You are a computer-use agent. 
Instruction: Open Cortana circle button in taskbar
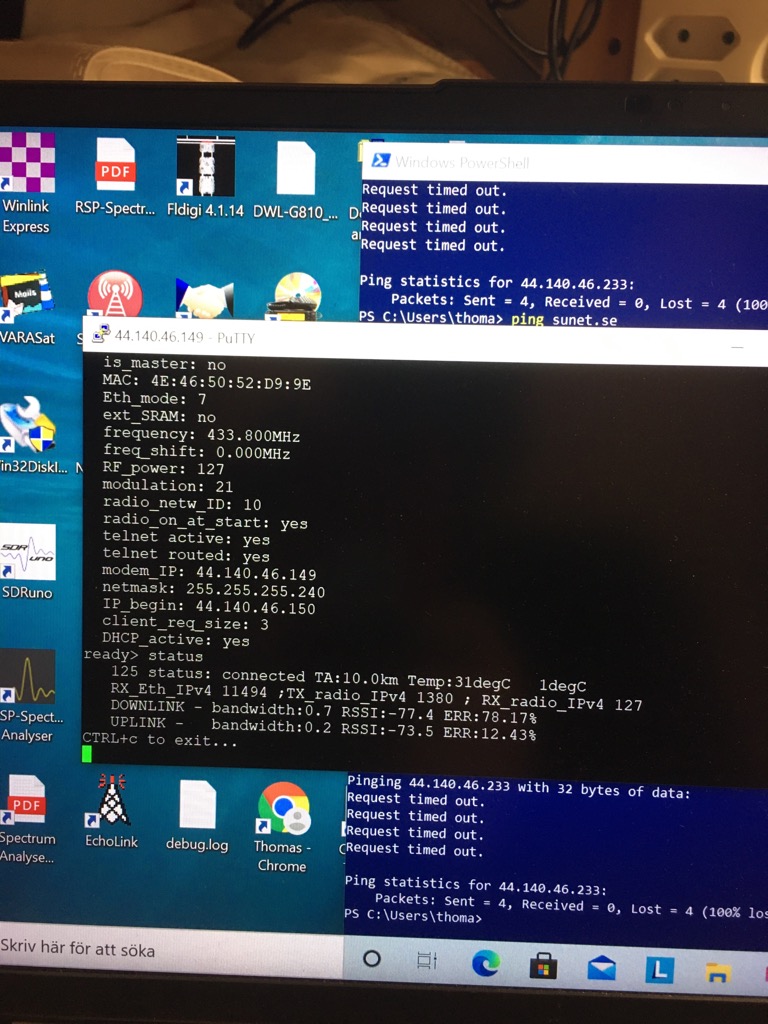[372, 959]
